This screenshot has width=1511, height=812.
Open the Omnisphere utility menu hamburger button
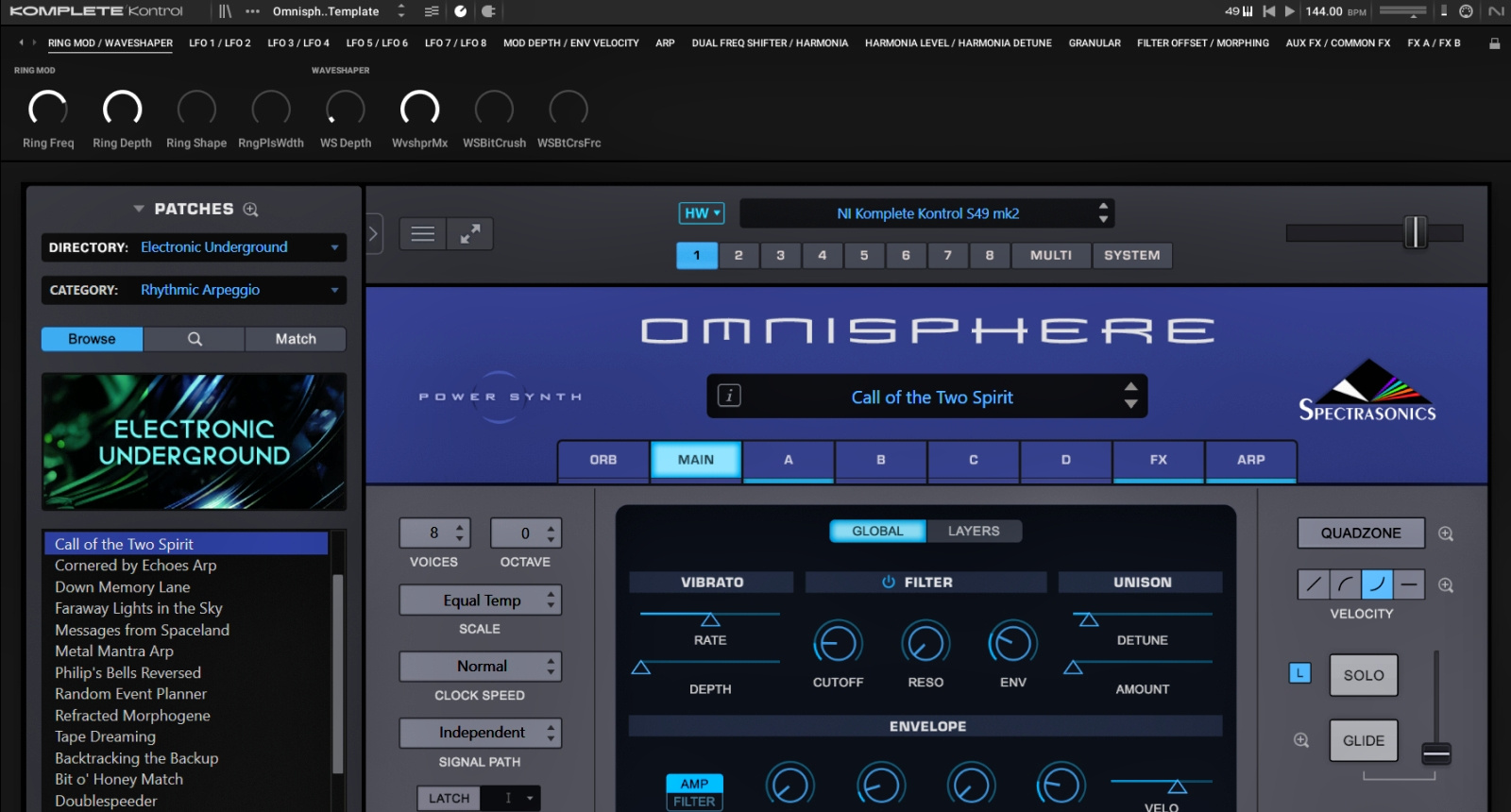423,233
